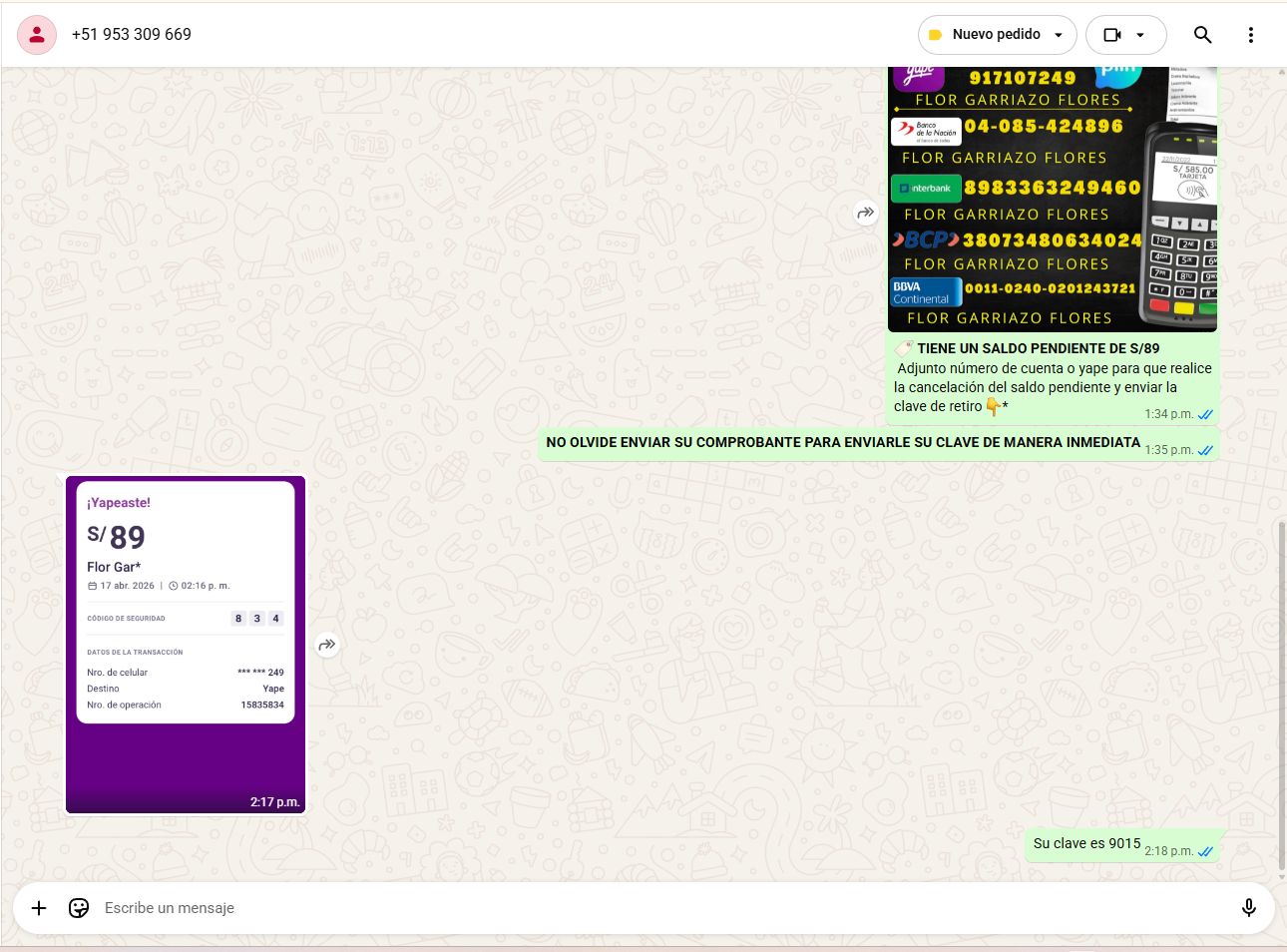
Task: Click the 'NO OLVIDE ENVIAR SU COMPROBANTE' message
Action: 842,443
